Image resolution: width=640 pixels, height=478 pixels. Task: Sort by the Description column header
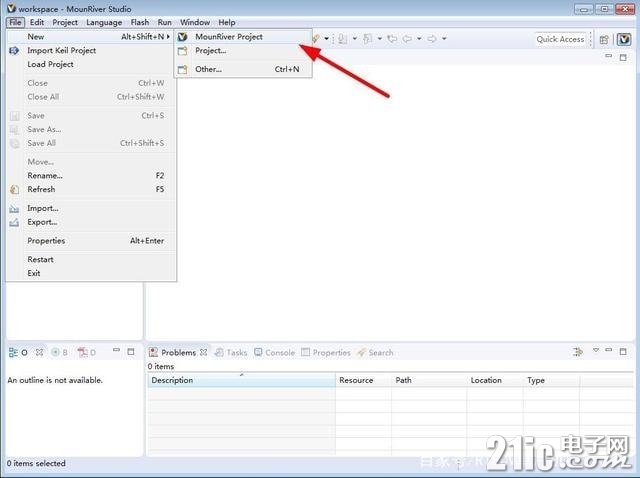coord(241,380)
